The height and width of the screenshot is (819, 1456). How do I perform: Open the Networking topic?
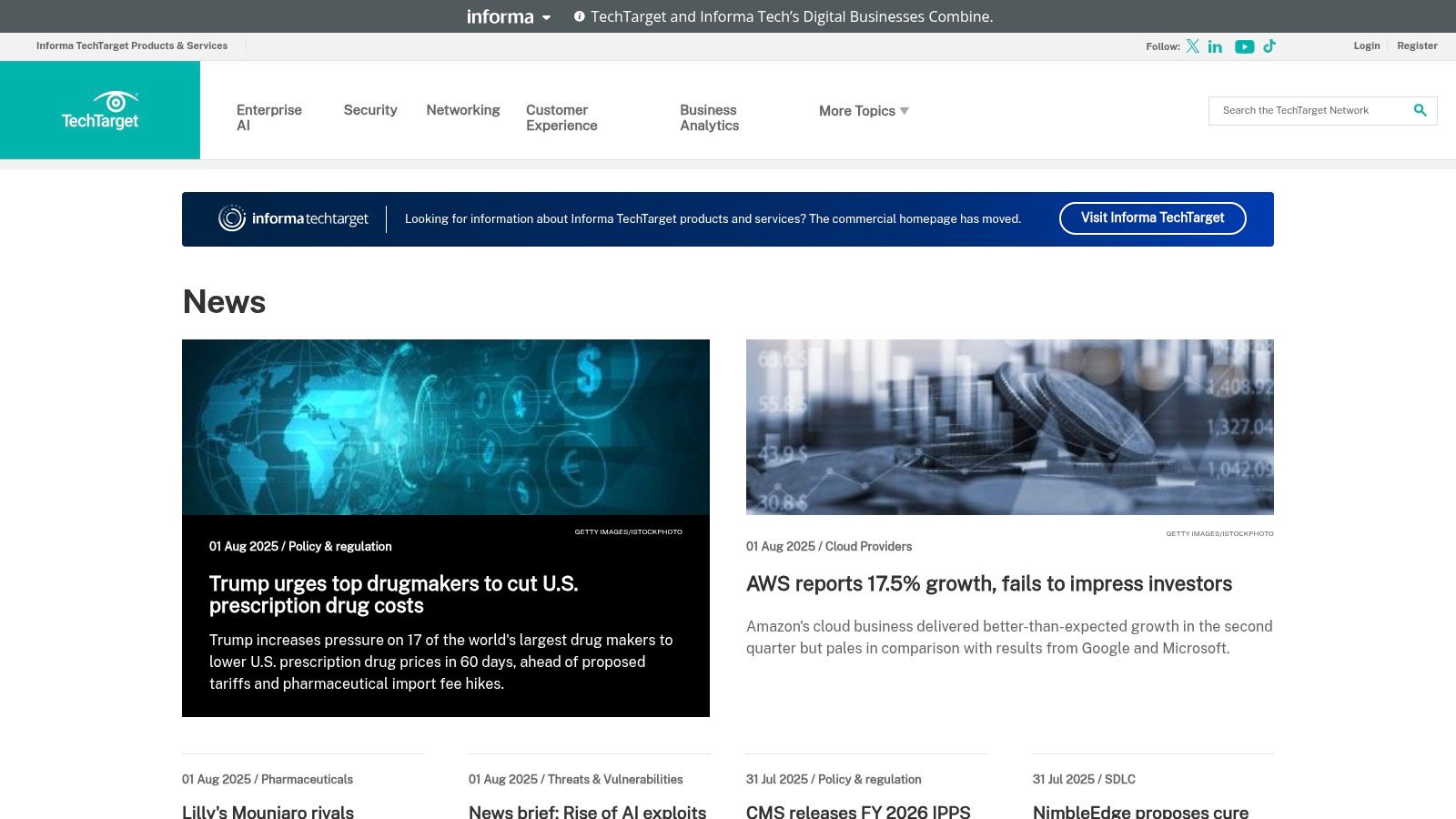pyautogui.click(x=463, y=110)
